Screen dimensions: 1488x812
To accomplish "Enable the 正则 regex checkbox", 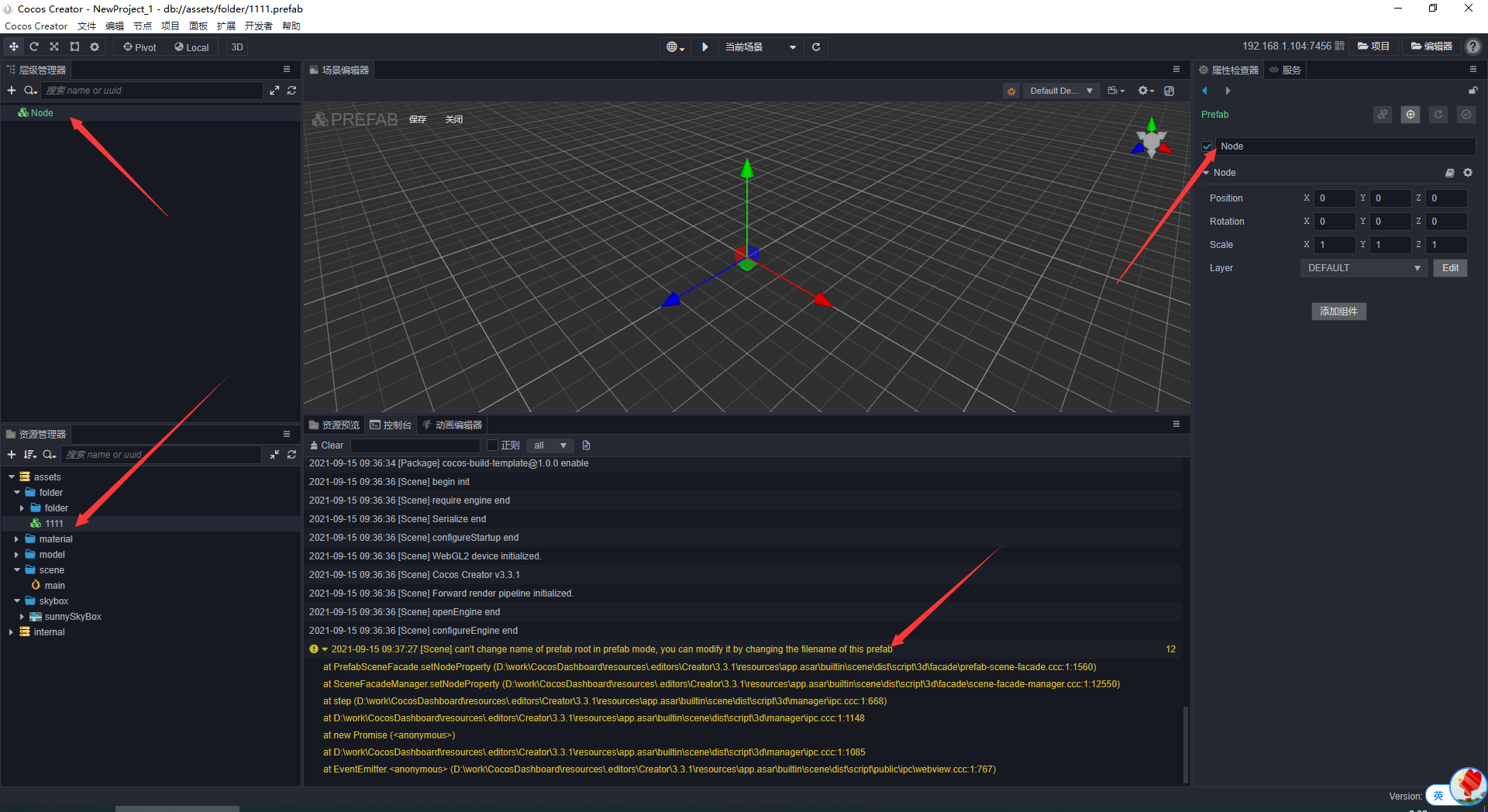I will coord(492,446).
